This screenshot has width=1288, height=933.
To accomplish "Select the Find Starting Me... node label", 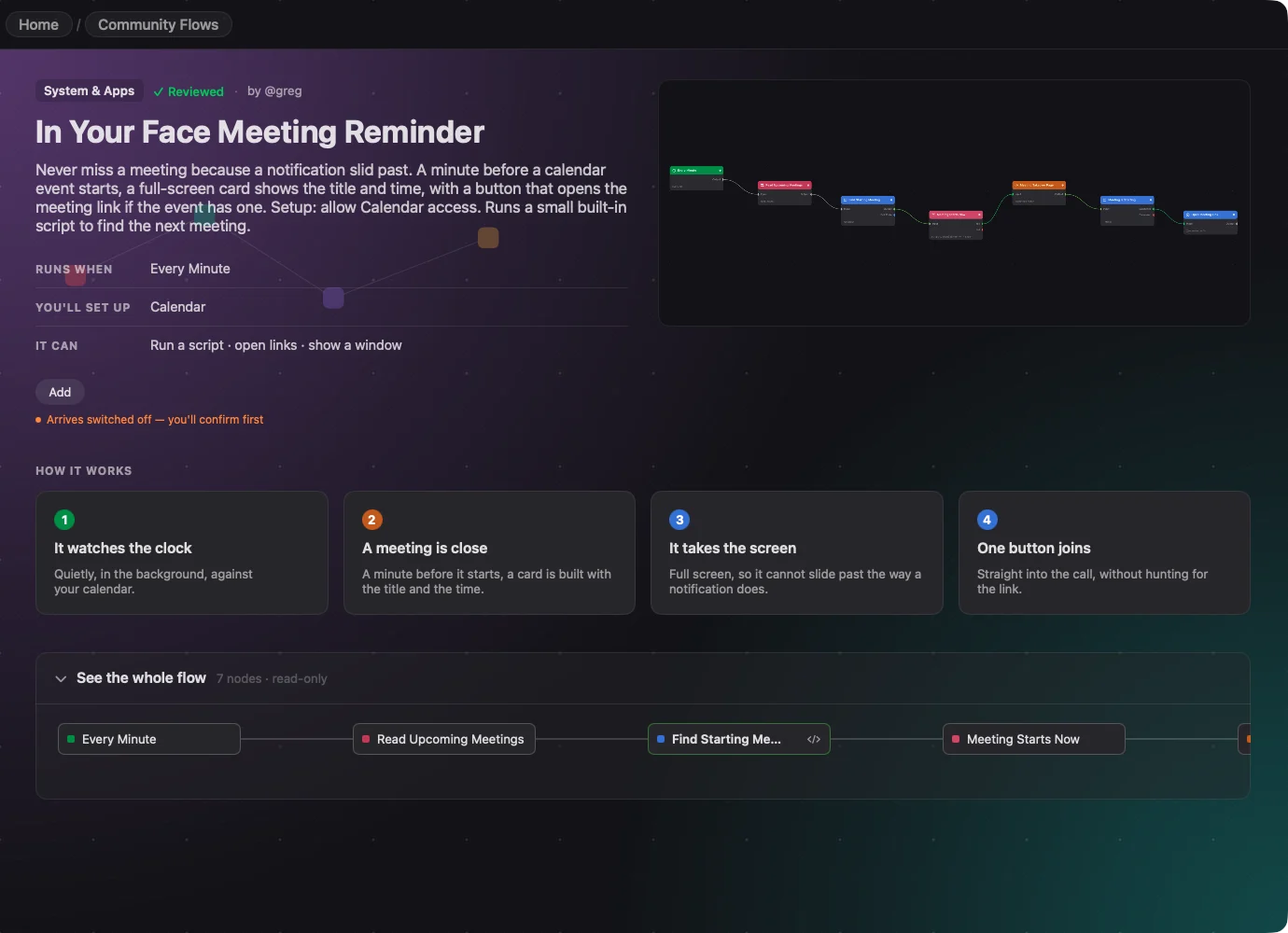I will click(x=726, y=739).
